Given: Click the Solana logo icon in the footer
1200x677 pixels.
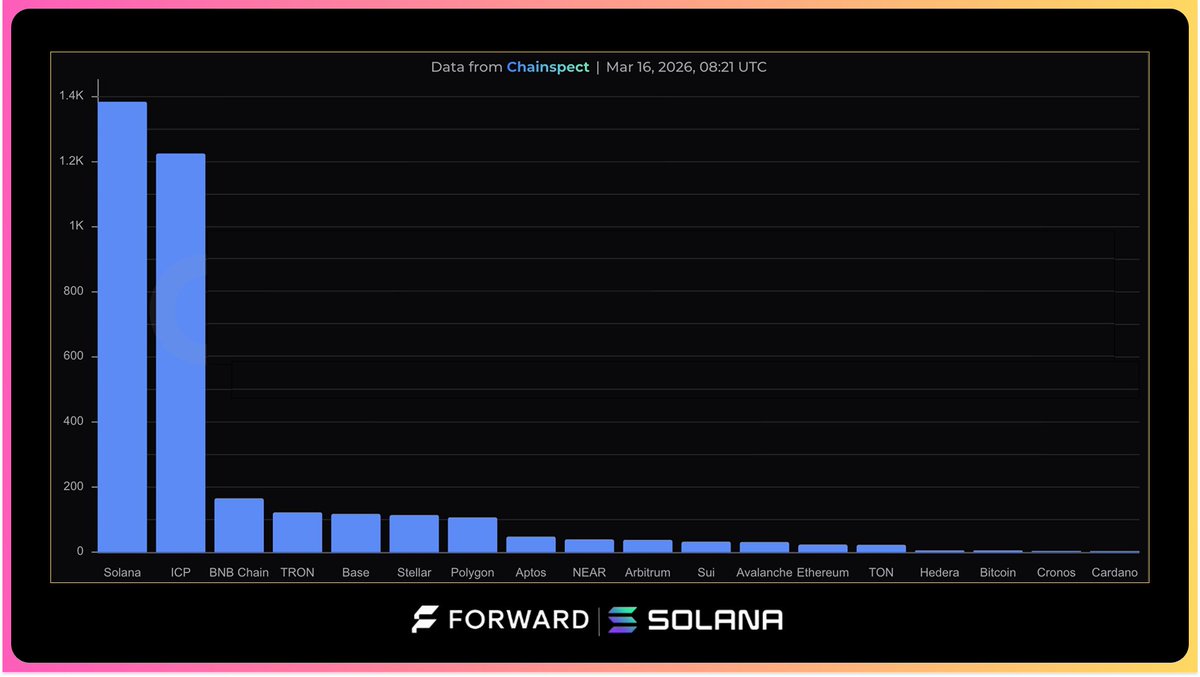Looking at the screenshot, I should (620, 620).
